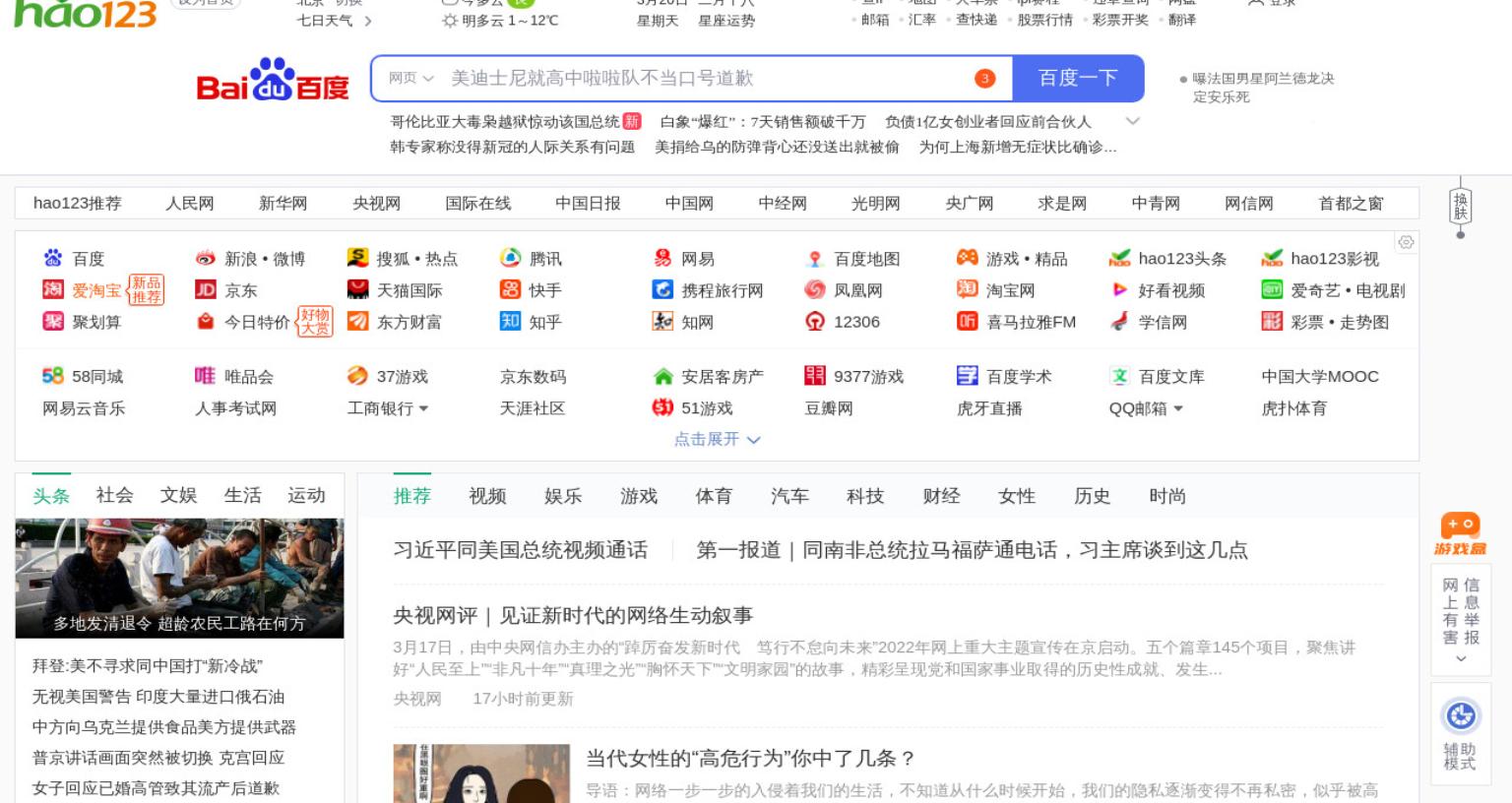Open the 中国大学MOOC link
Screen dimensions: 1512x803
[1320, 376]
